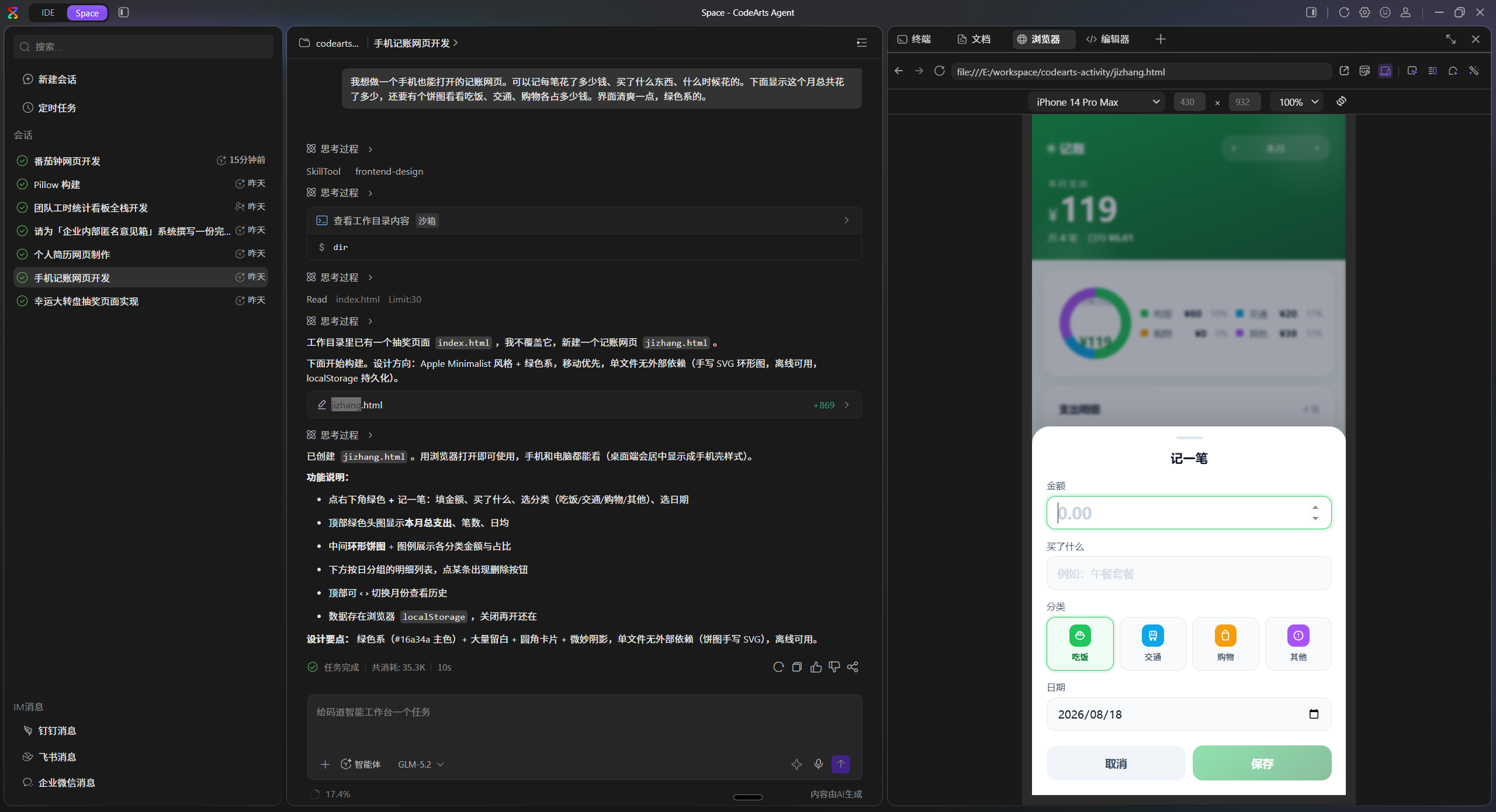This screenshot has height=812, width=1496.
Task: Switch to Space mode
Action: pos(86,13)
